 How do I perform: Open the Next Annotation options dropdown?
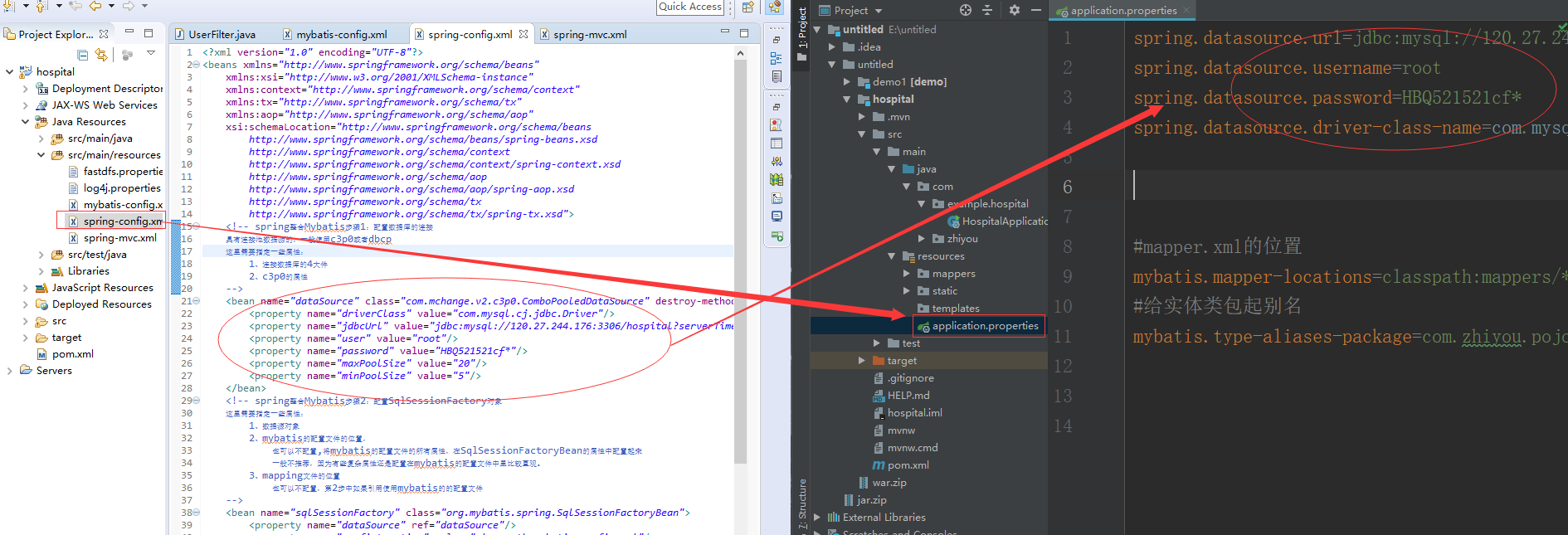pos(26,6)
